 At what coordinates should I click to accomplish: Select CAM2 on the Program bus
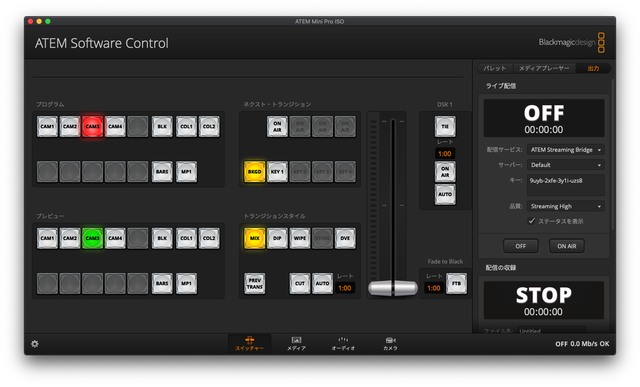(70, 127)
